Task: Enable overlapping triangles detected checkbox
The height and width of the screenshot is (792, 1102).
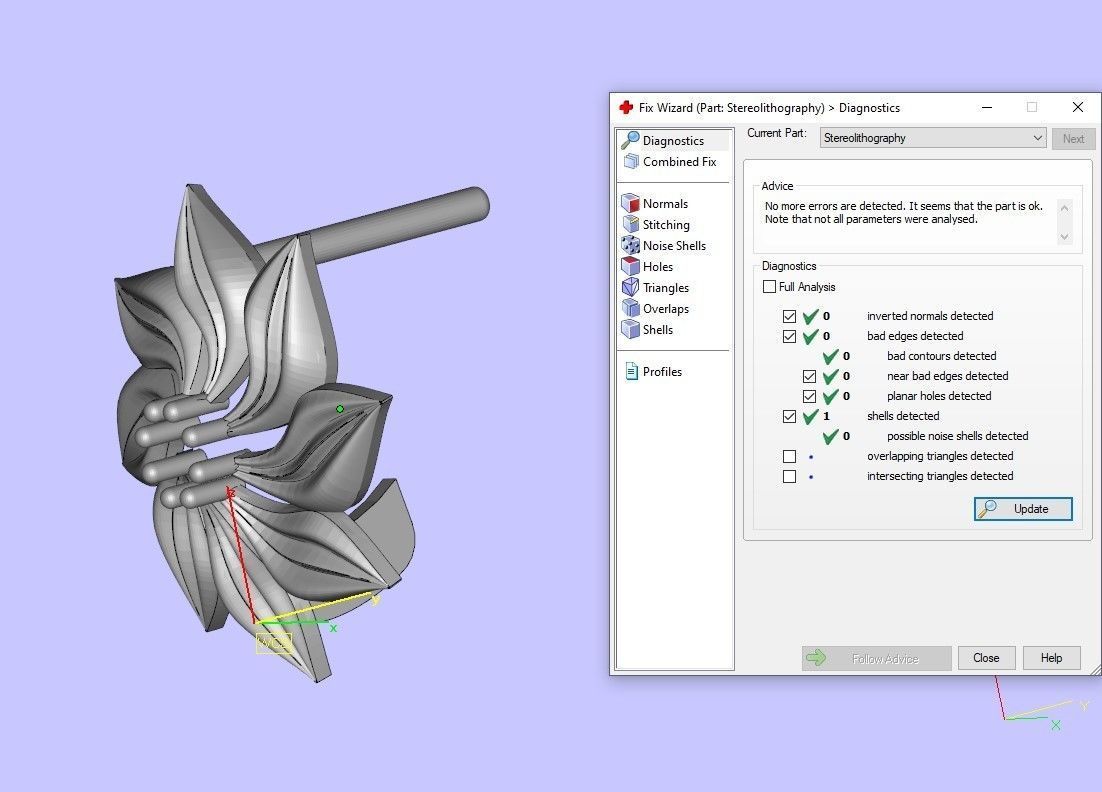Action: (x=789, y=457)
